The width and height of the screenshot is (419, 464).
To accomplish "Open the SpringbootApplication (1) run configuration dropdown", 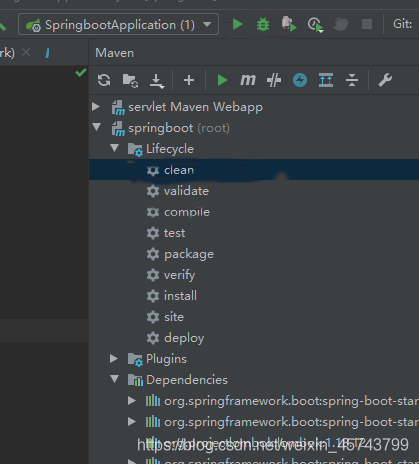I will [118, 24].
